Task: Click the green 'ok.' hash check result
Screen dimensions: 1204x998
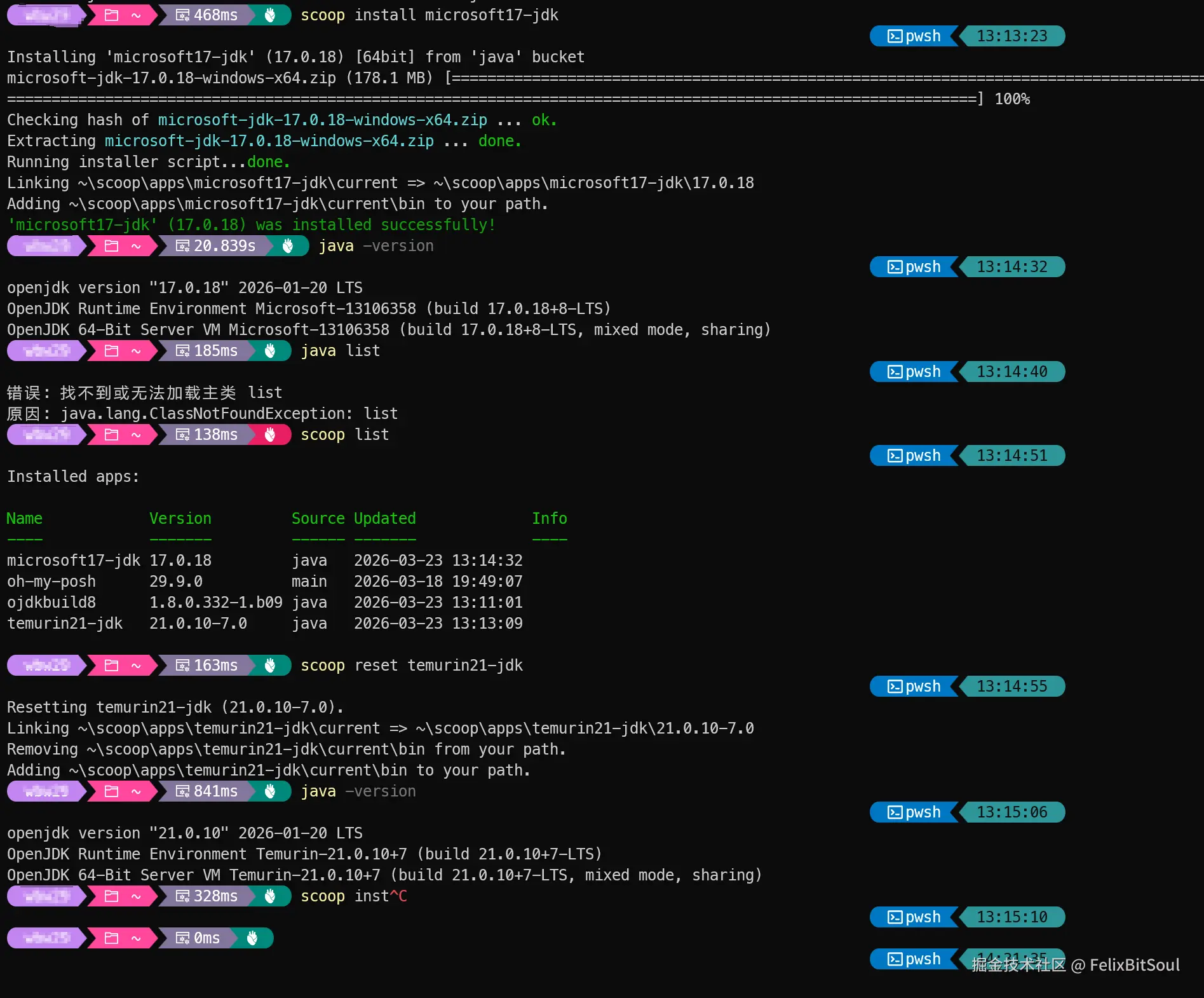Action: pos(545,120)
